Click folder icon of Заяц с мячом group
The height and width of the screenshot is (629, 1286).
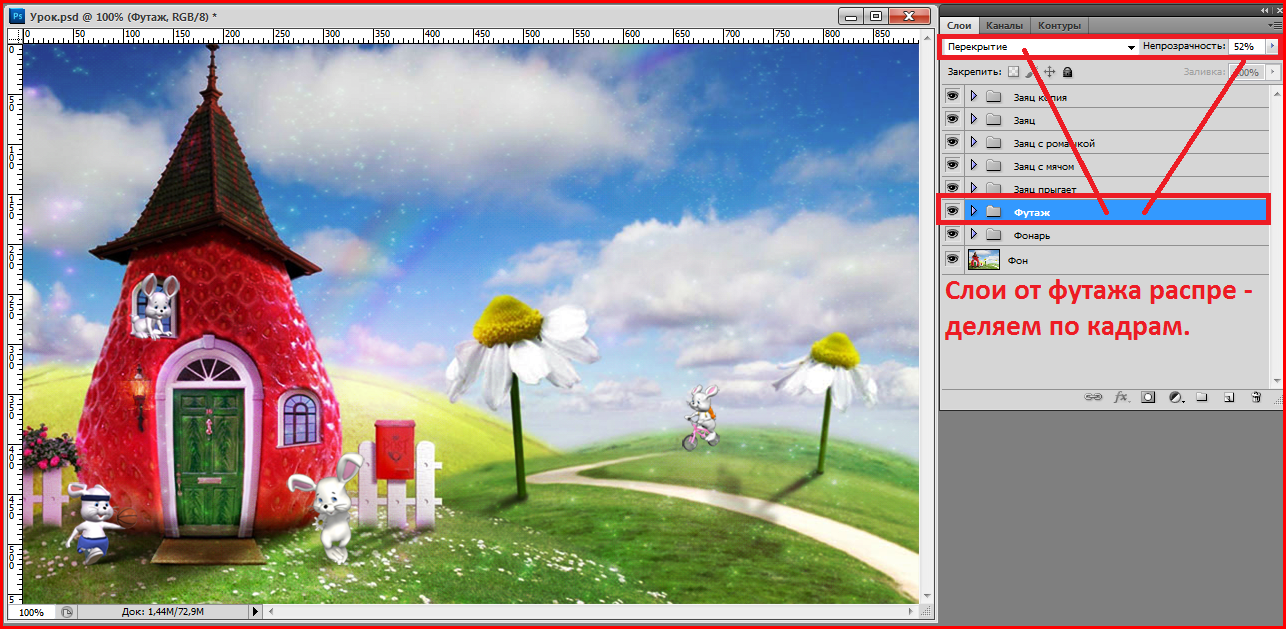point(993,166)
